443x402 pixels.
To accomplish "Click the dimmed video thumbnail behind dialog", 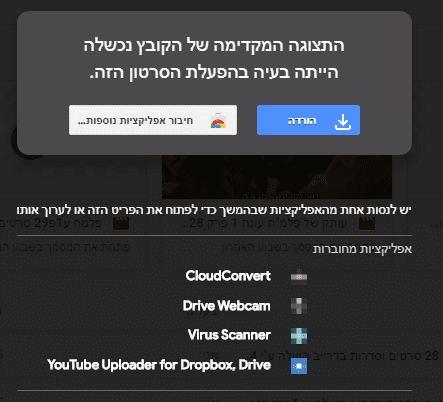I will tap(277, 177).
